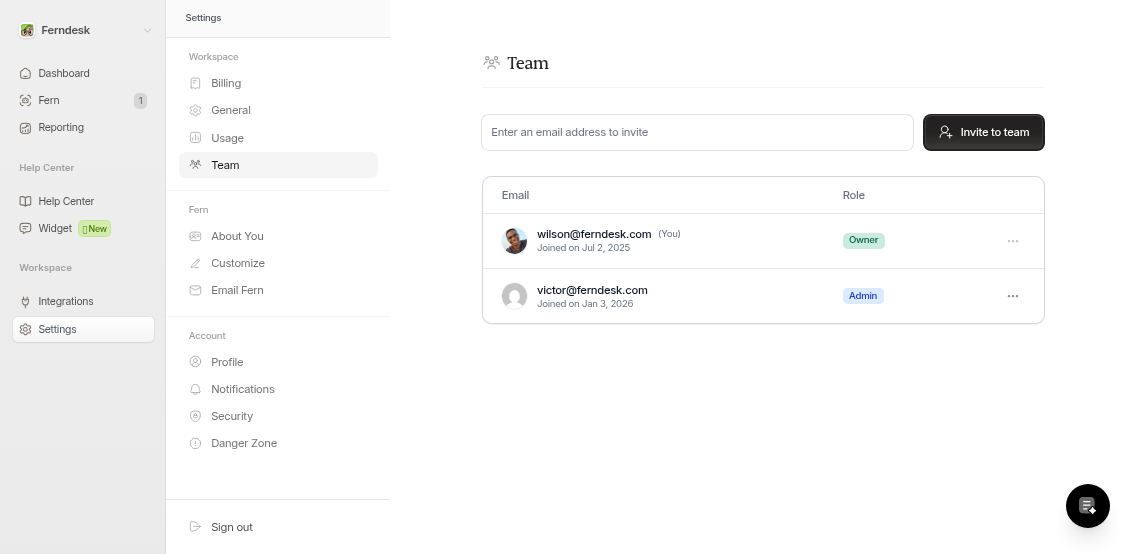Click the General gear icon
The width and height of the screenshot is (1136, 554).
click(196, 110)
